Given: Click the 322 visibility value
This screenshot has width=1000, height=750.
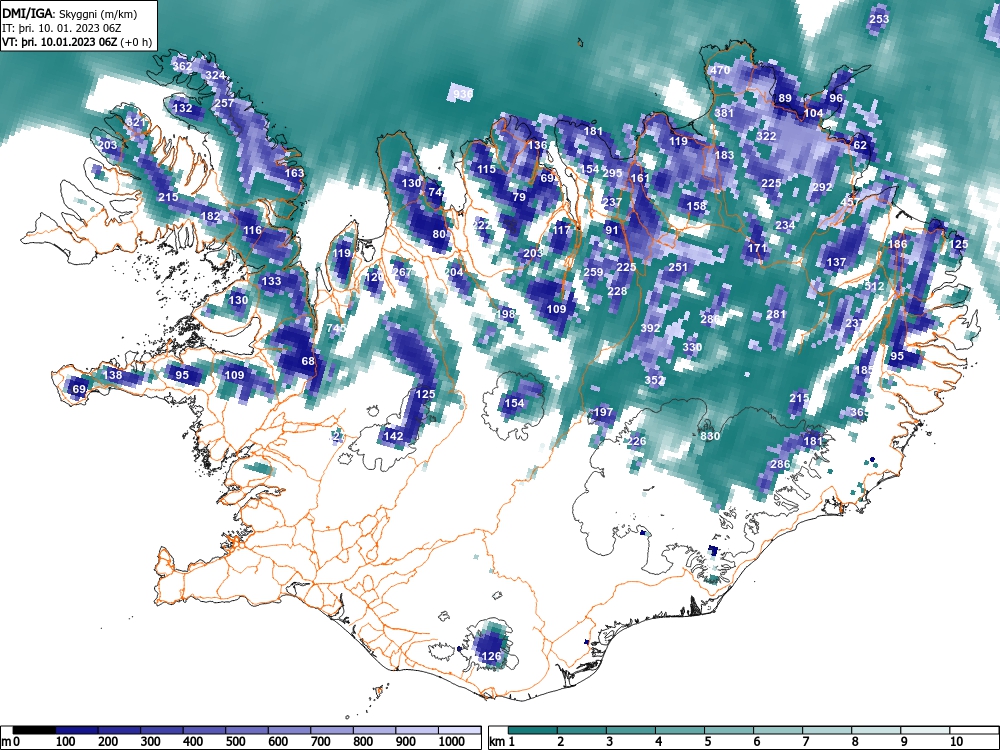Looking at the screenshot, I should coord(766,136).
